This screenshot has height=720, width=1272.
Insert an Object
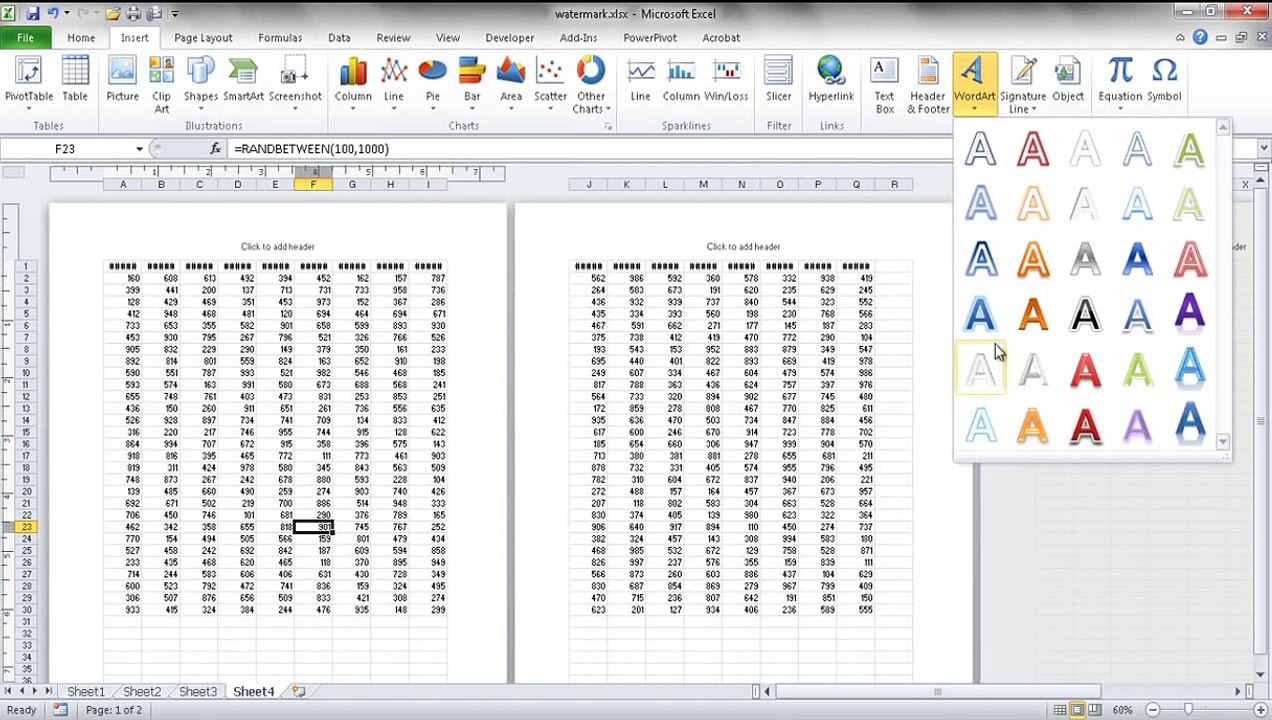1068,81
